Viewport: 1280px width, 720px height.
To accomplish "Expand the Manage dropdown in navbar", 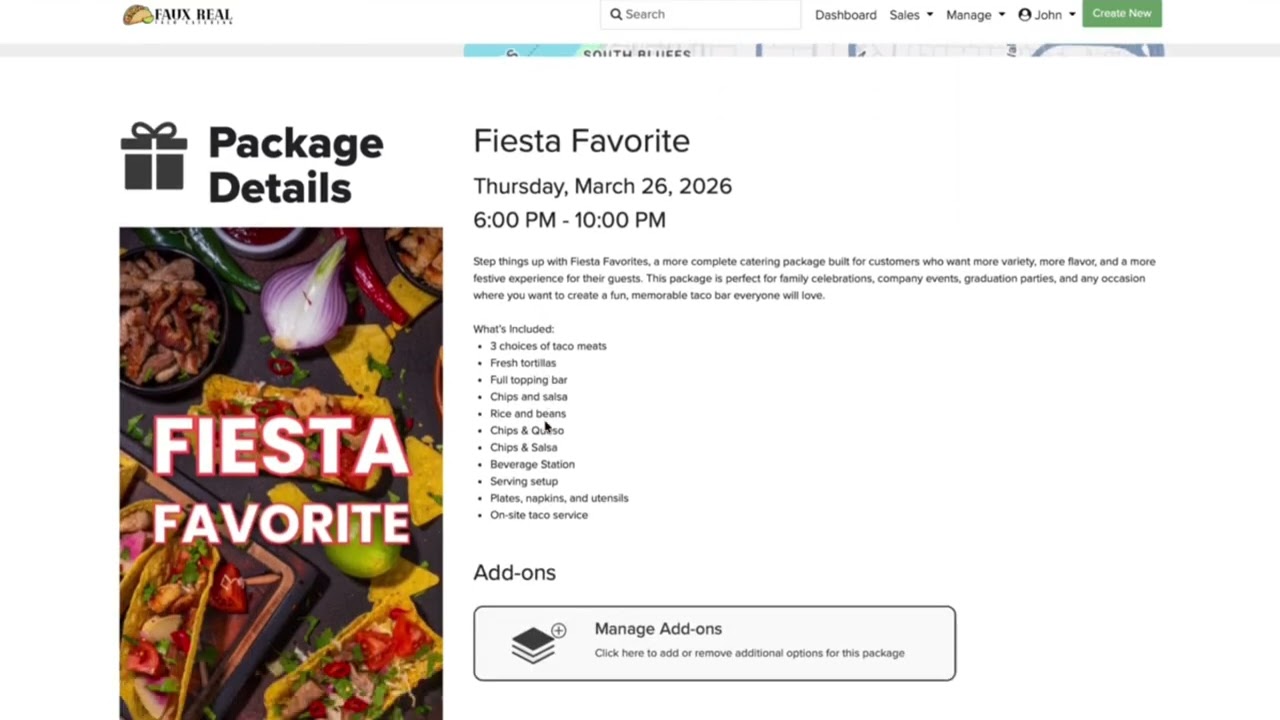I will (975, 15).
